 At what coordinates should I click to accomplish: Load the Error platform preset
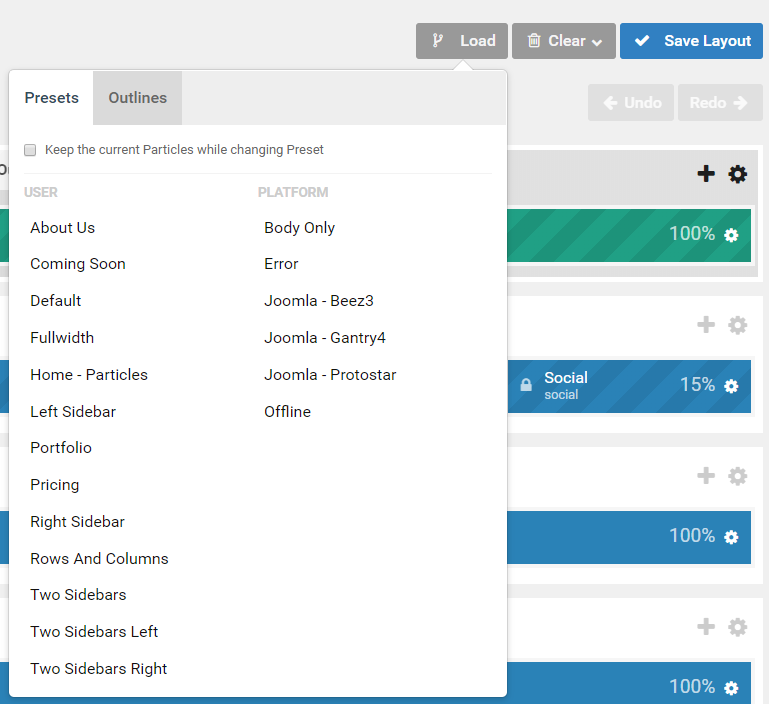[281, 264]
